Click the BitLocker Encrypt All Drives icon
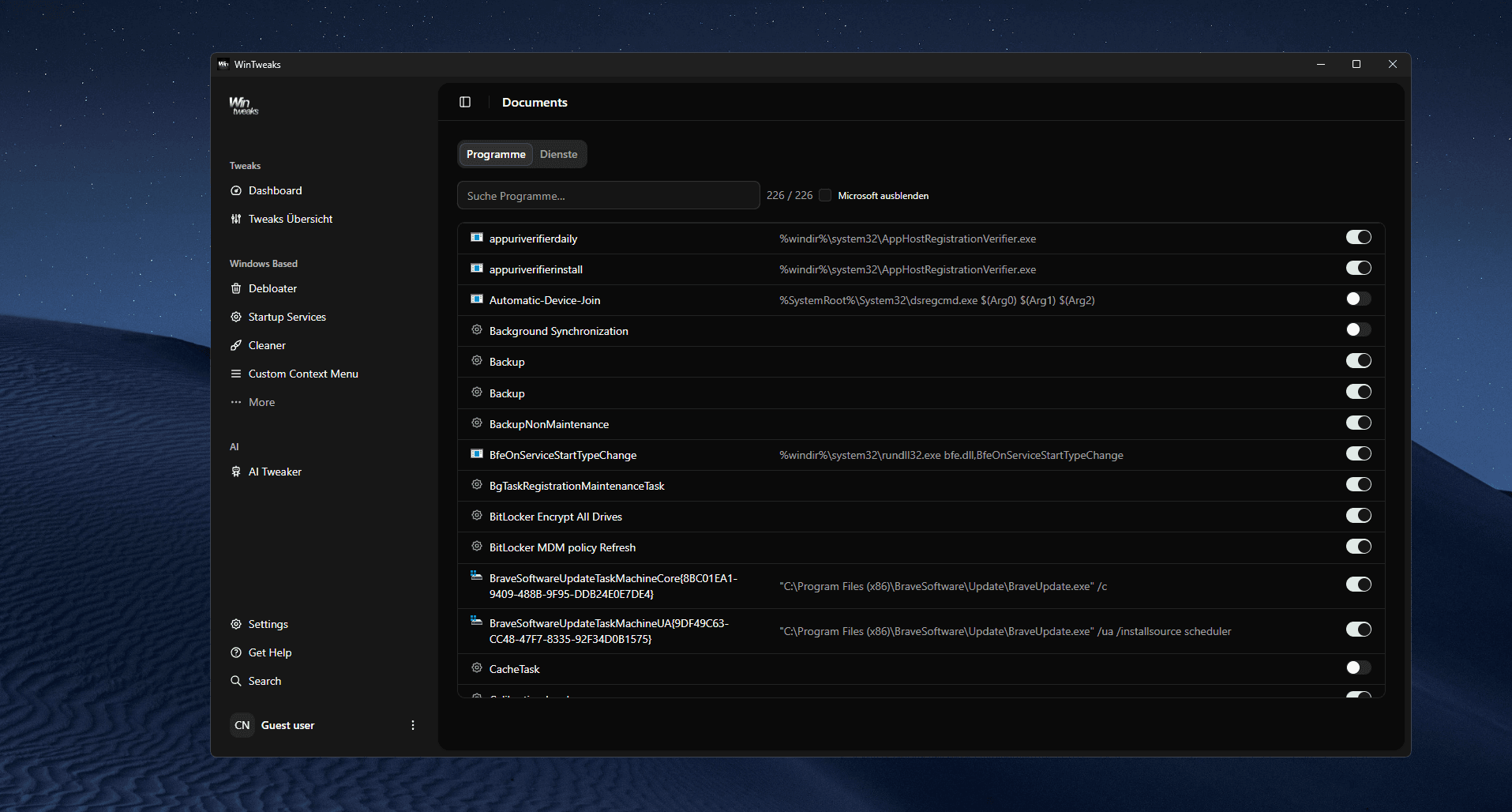 [x=477, y=515]
